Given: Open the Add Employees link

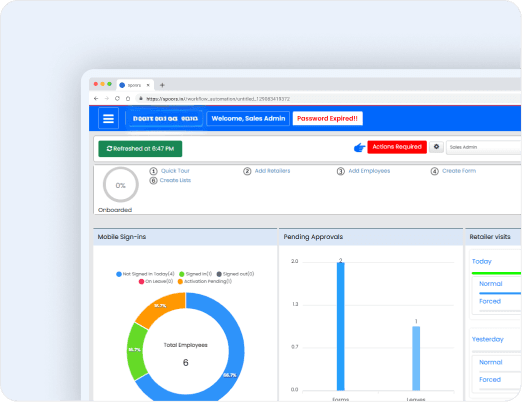Looking at the screenshot, I should [369, 171].
